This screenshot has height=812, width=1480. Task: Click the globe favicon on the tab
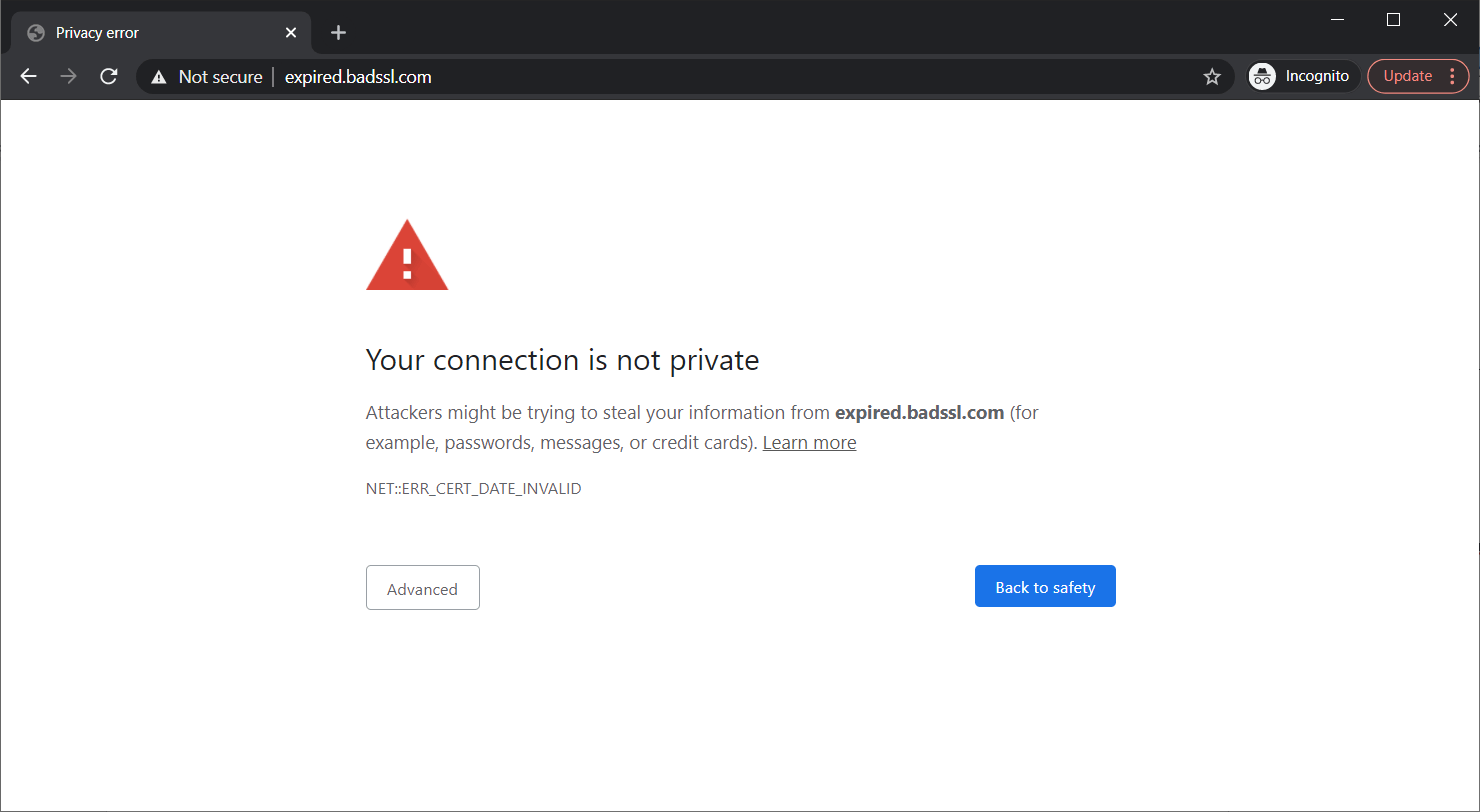tap(36, 33)
